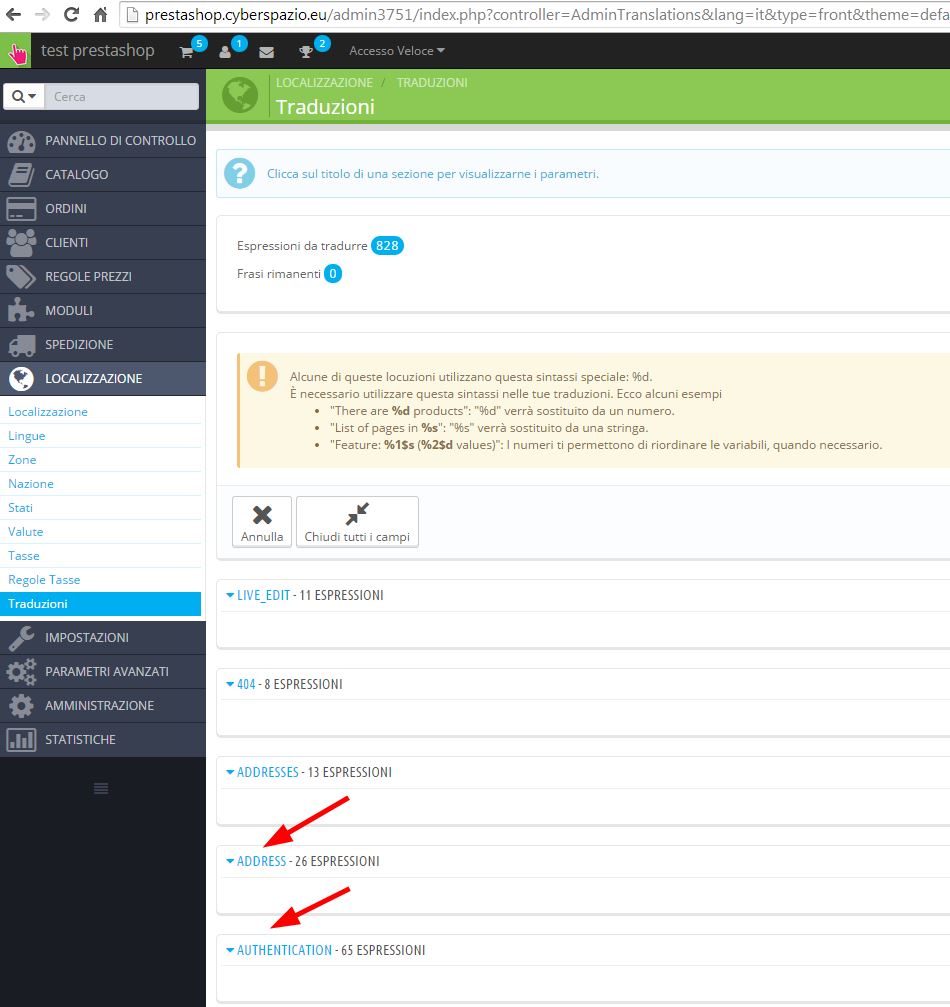The image size is (950, 1007).
Task: Open the trophy achievements icon
Action: click(x=306, y=52)
